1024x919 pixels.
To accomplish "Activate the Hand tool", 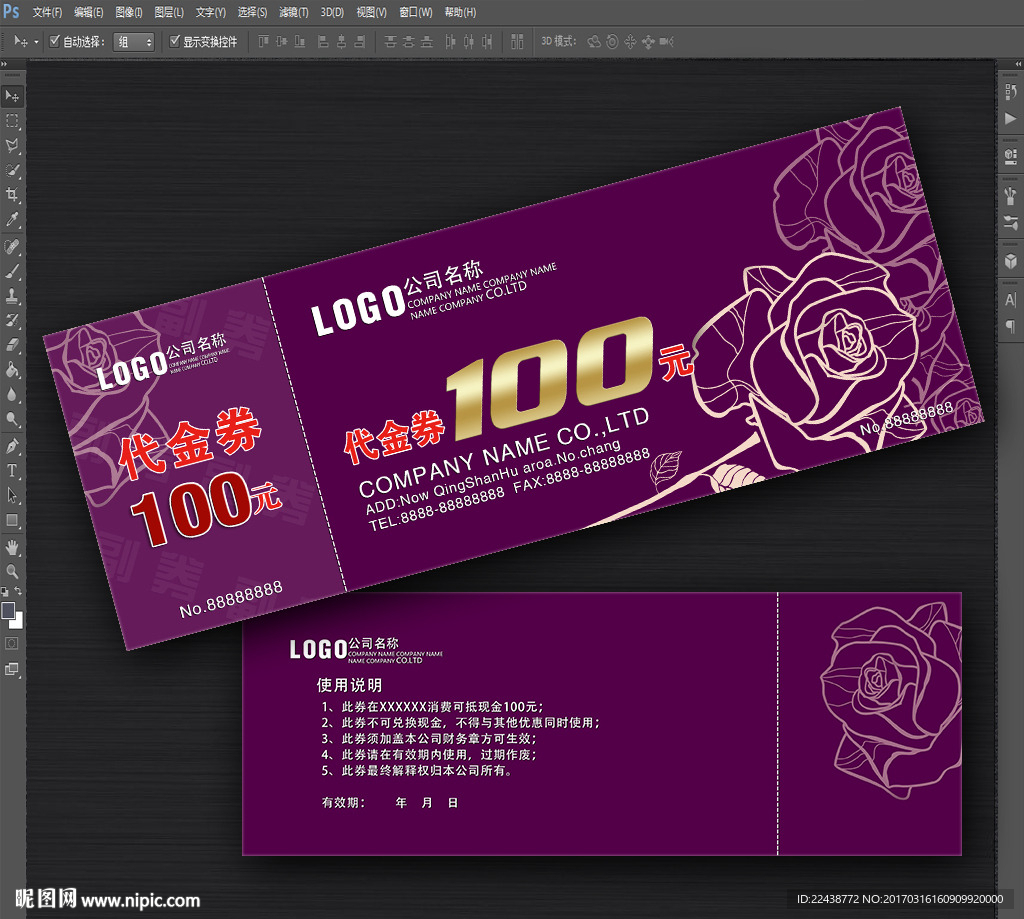I will (x=12, y=547).
